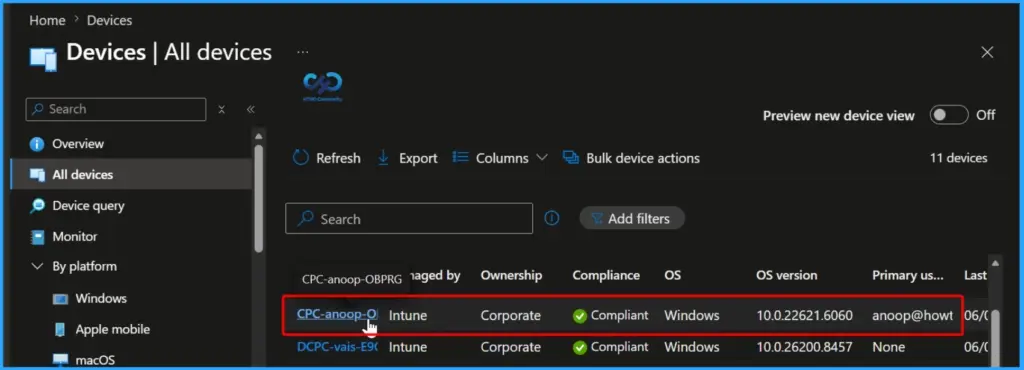Click the Add filters button

point(632,219)
